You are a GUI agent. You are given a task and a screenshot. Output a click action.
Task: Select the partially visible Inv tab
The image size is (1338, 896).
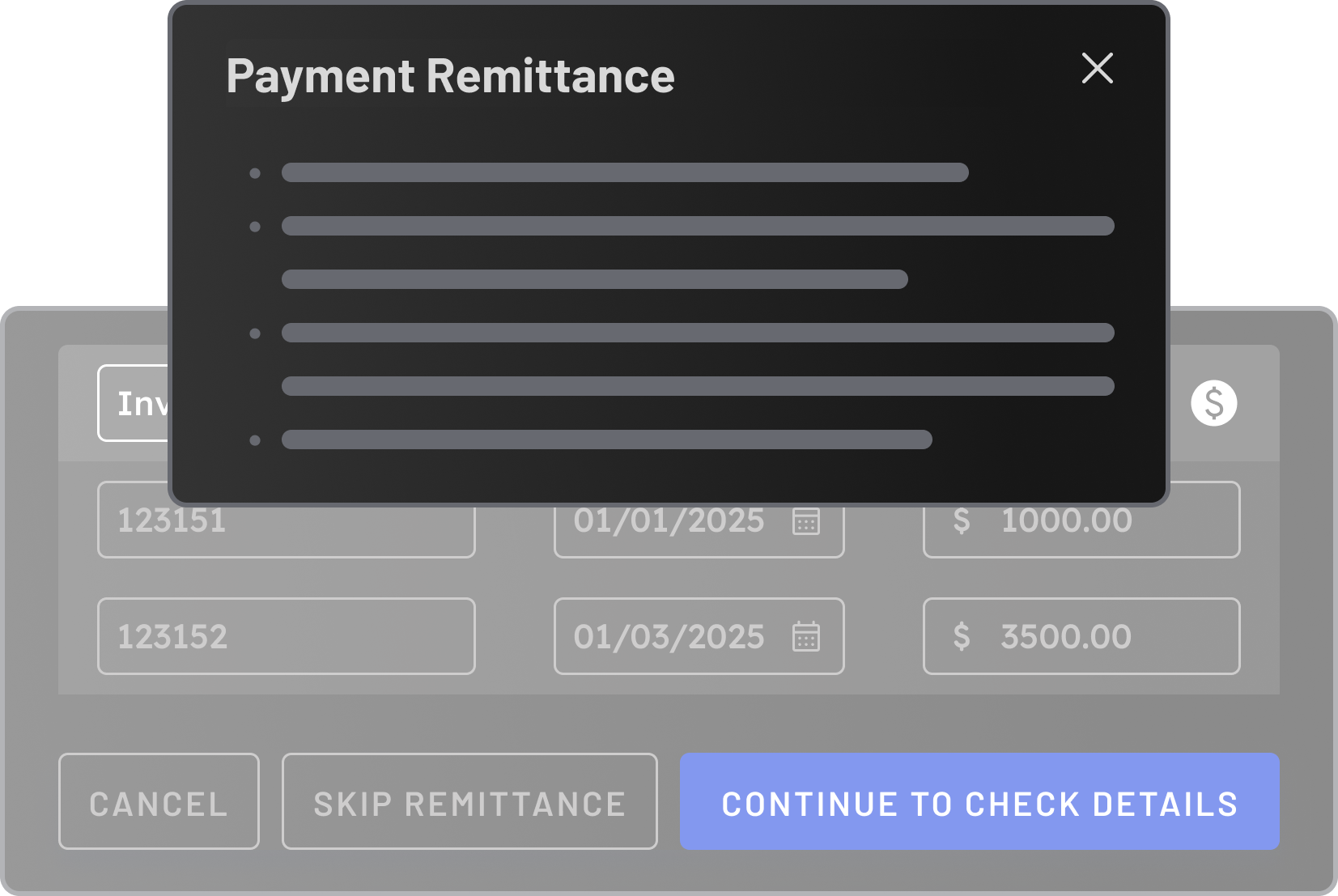pos(139,402)
